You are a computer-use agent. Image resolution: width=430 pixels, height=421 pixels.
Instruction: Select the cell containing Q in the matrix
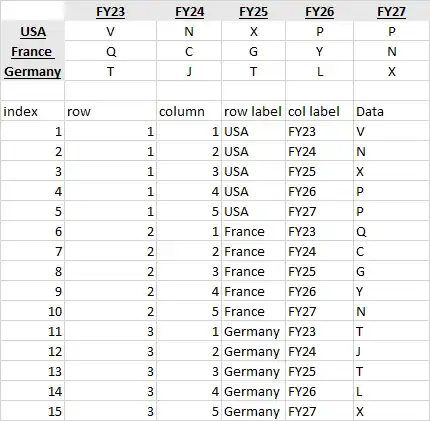point(110,51)
